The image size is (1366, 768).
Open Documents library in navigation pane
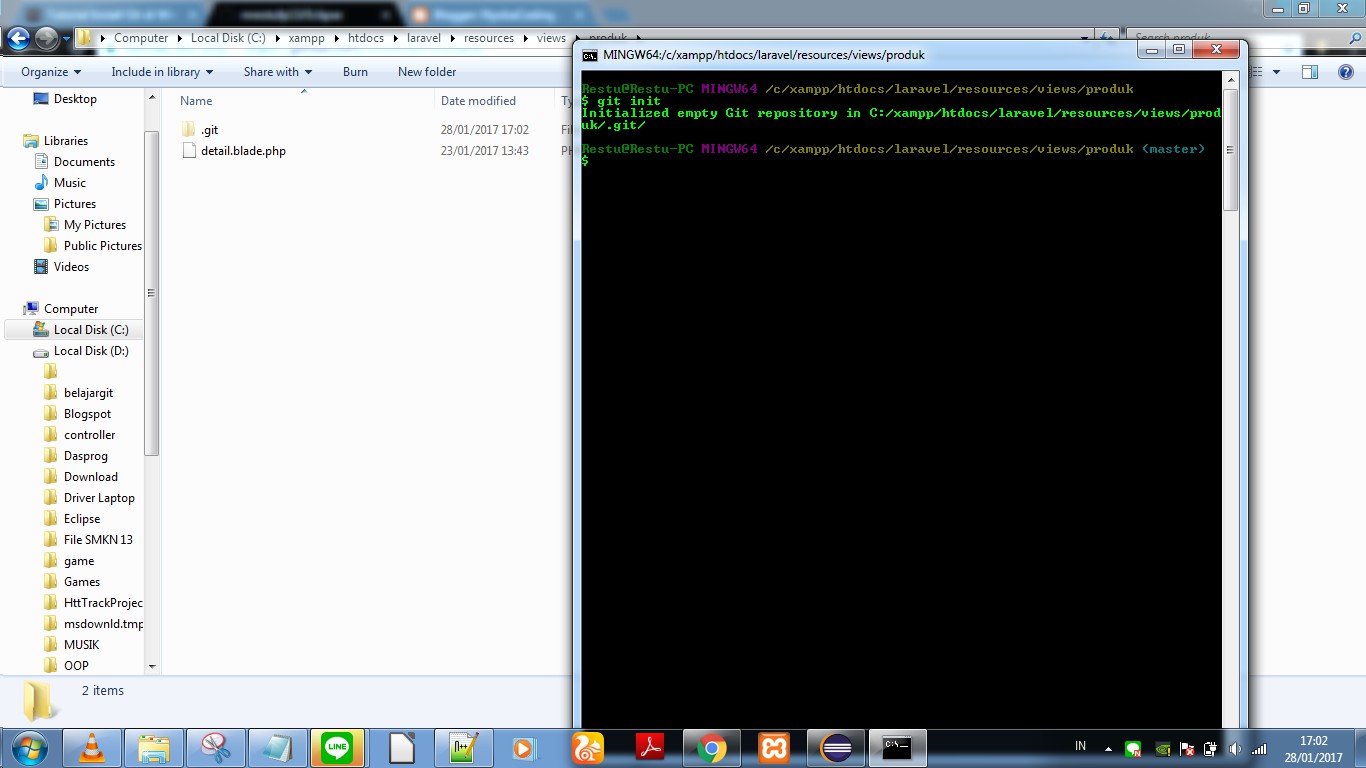tap(84, 162)
